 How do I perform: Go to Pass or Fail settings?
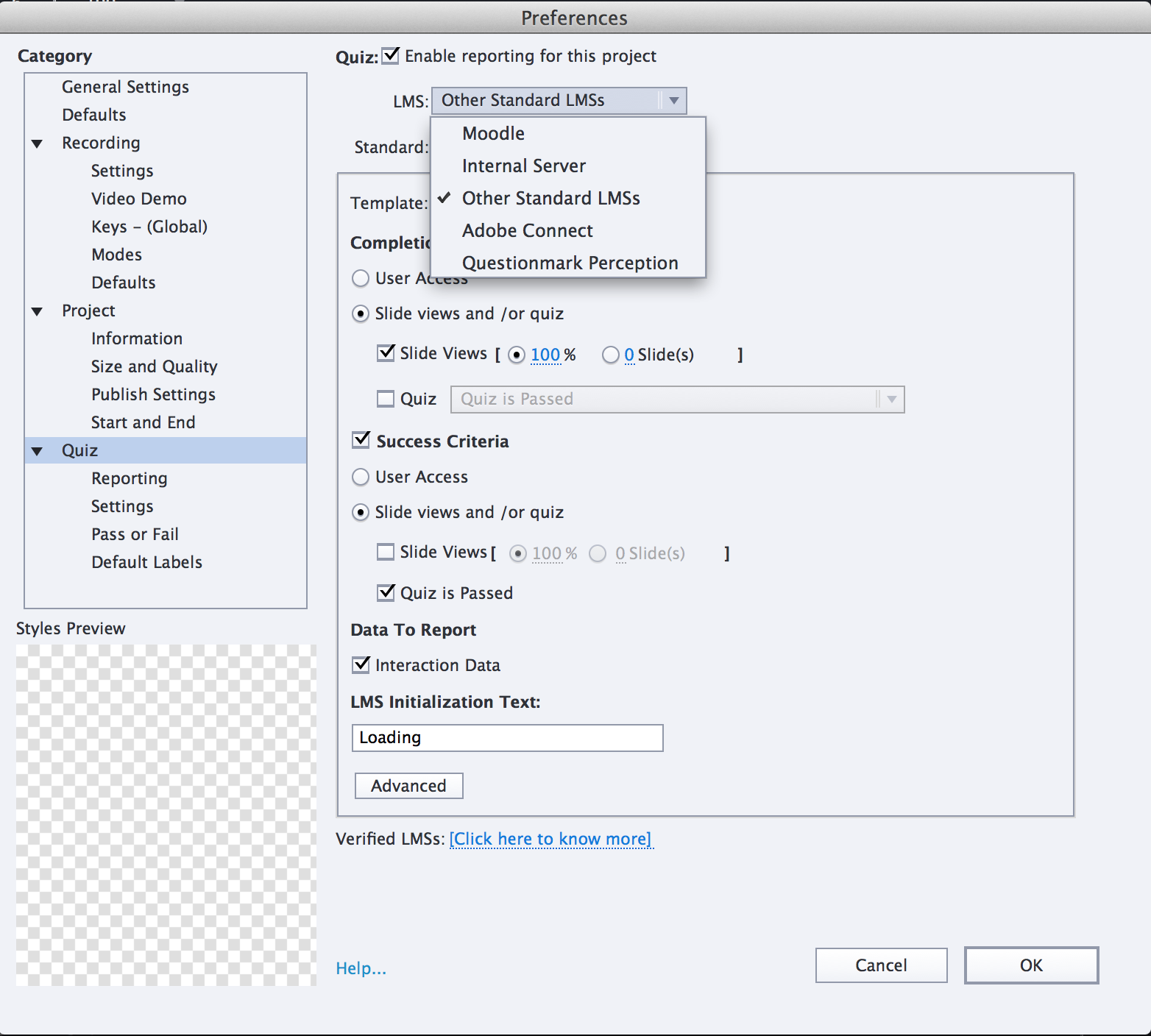pyautogui.click(x=135, y=535)
